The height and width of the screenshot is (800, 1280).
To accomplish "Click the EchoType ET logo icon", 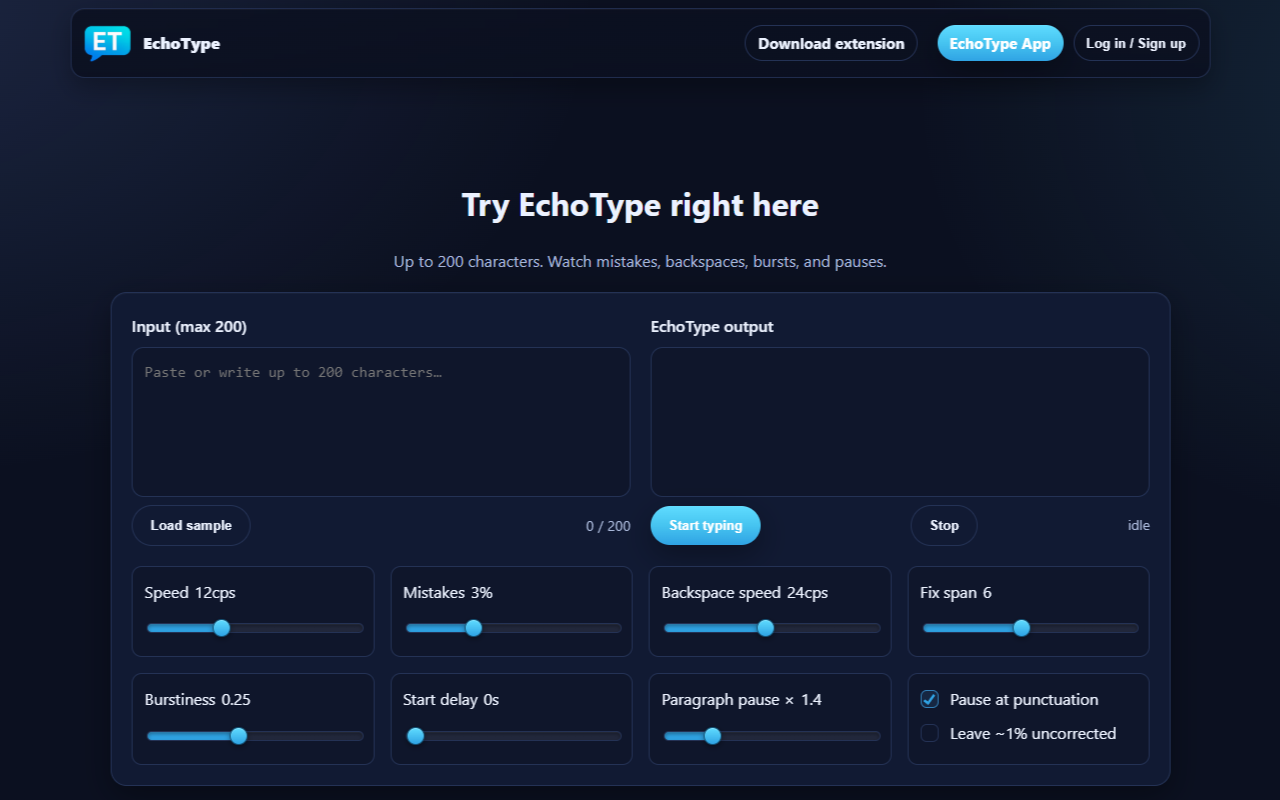I will (107, 43).
